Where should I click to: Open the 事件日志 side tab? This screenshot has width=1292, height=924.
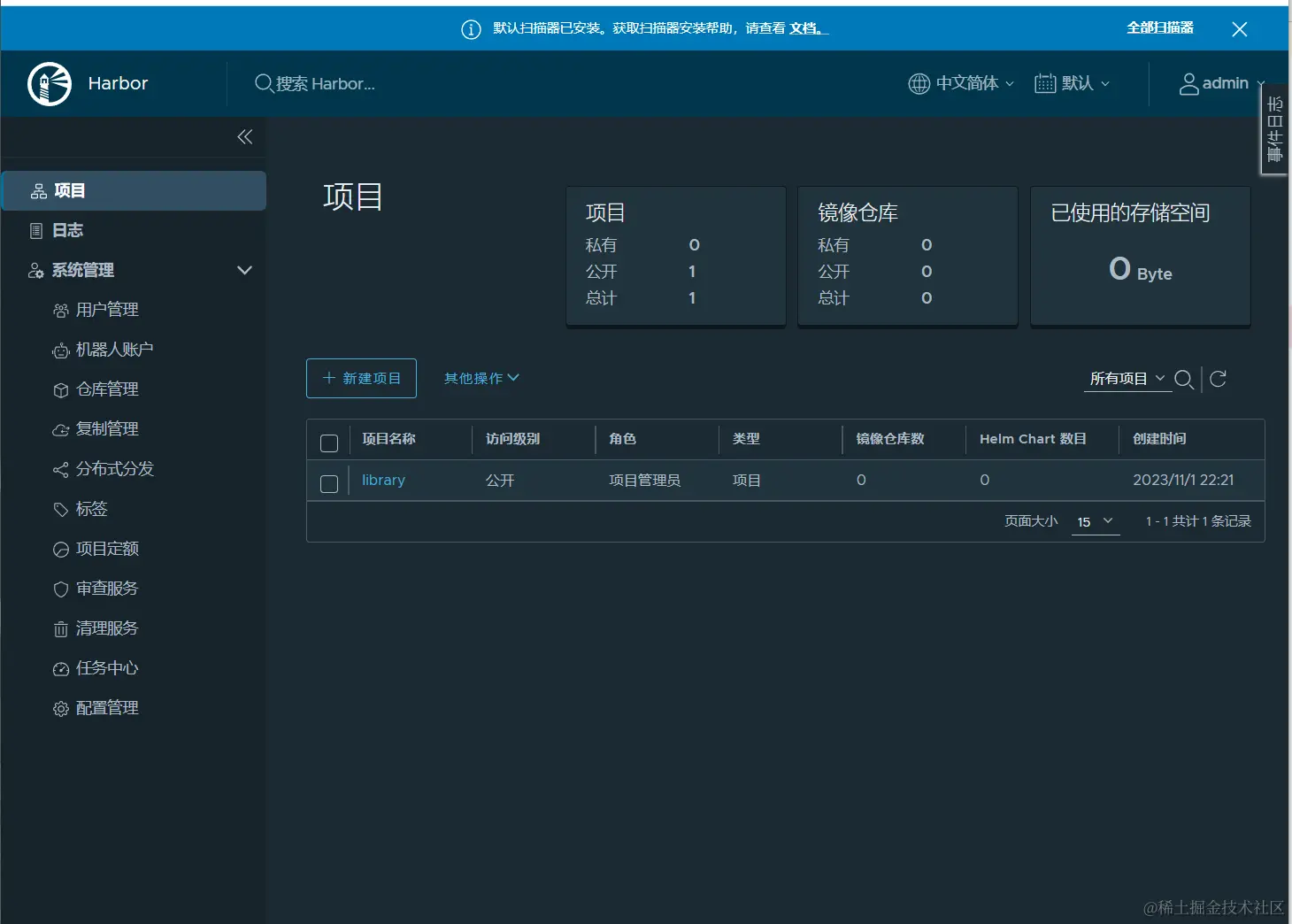(1274, 129)
